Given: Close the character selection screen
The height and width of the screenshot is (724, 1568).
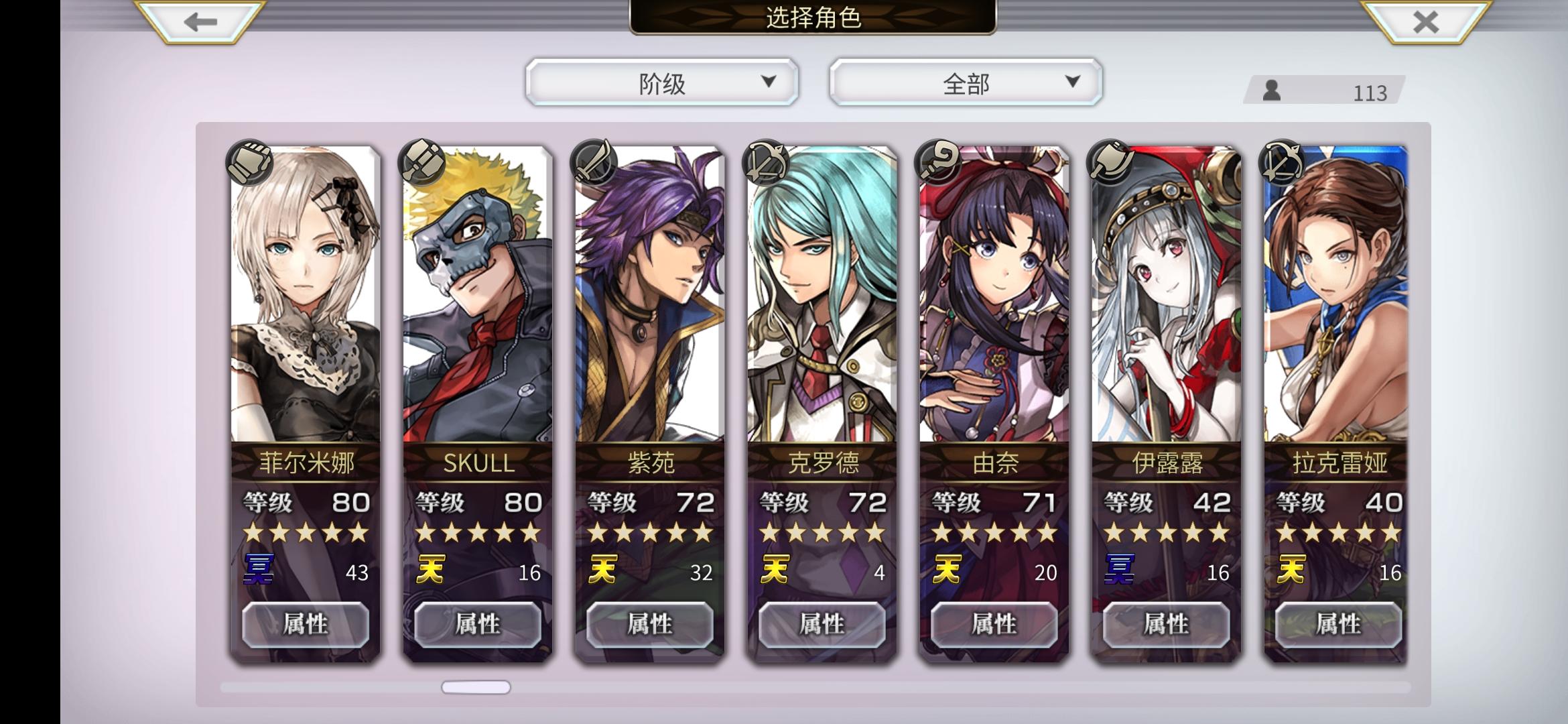Looking at the screenshot, I should click(x=1425, y=22).
